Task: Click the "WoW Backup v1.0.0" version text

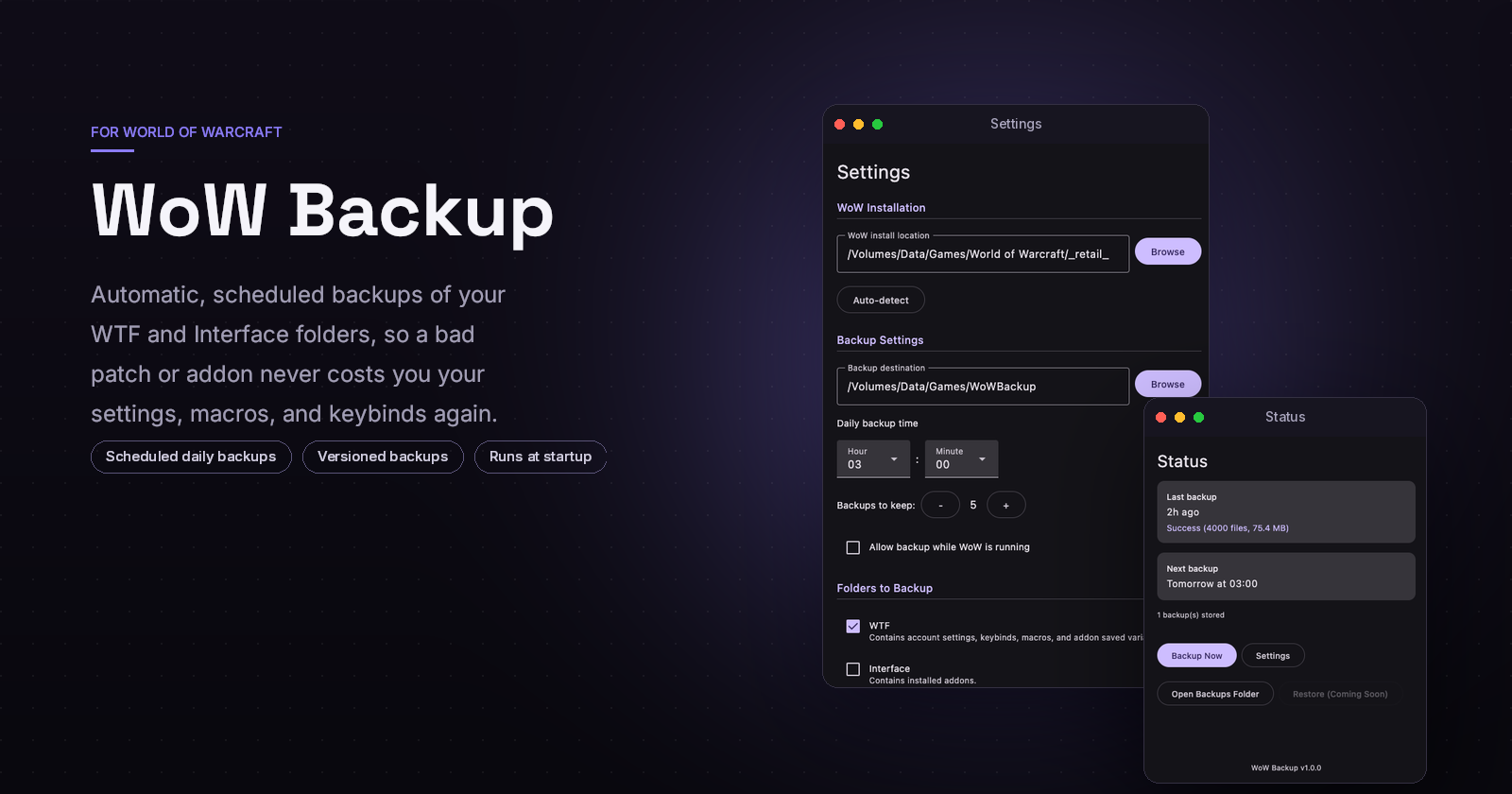Action: (x=1286, y=768)
